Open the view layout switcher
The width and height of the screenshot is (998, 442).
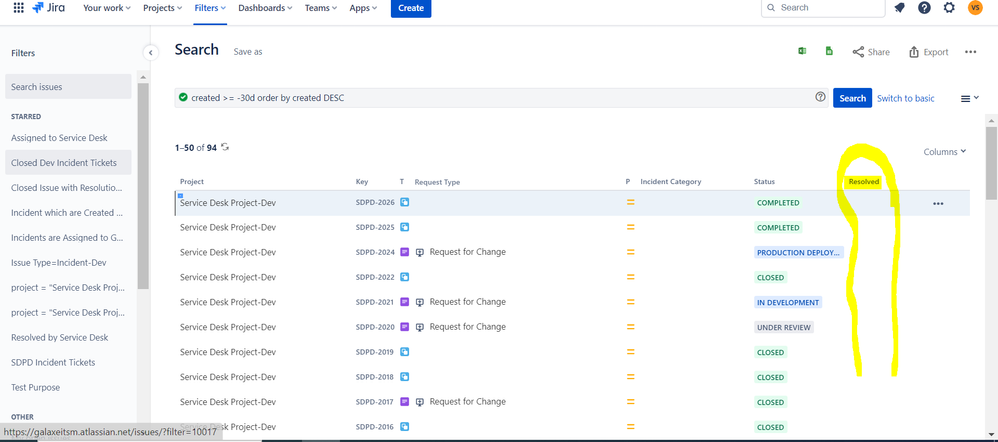pyautogui.click(x=969, y=98)
